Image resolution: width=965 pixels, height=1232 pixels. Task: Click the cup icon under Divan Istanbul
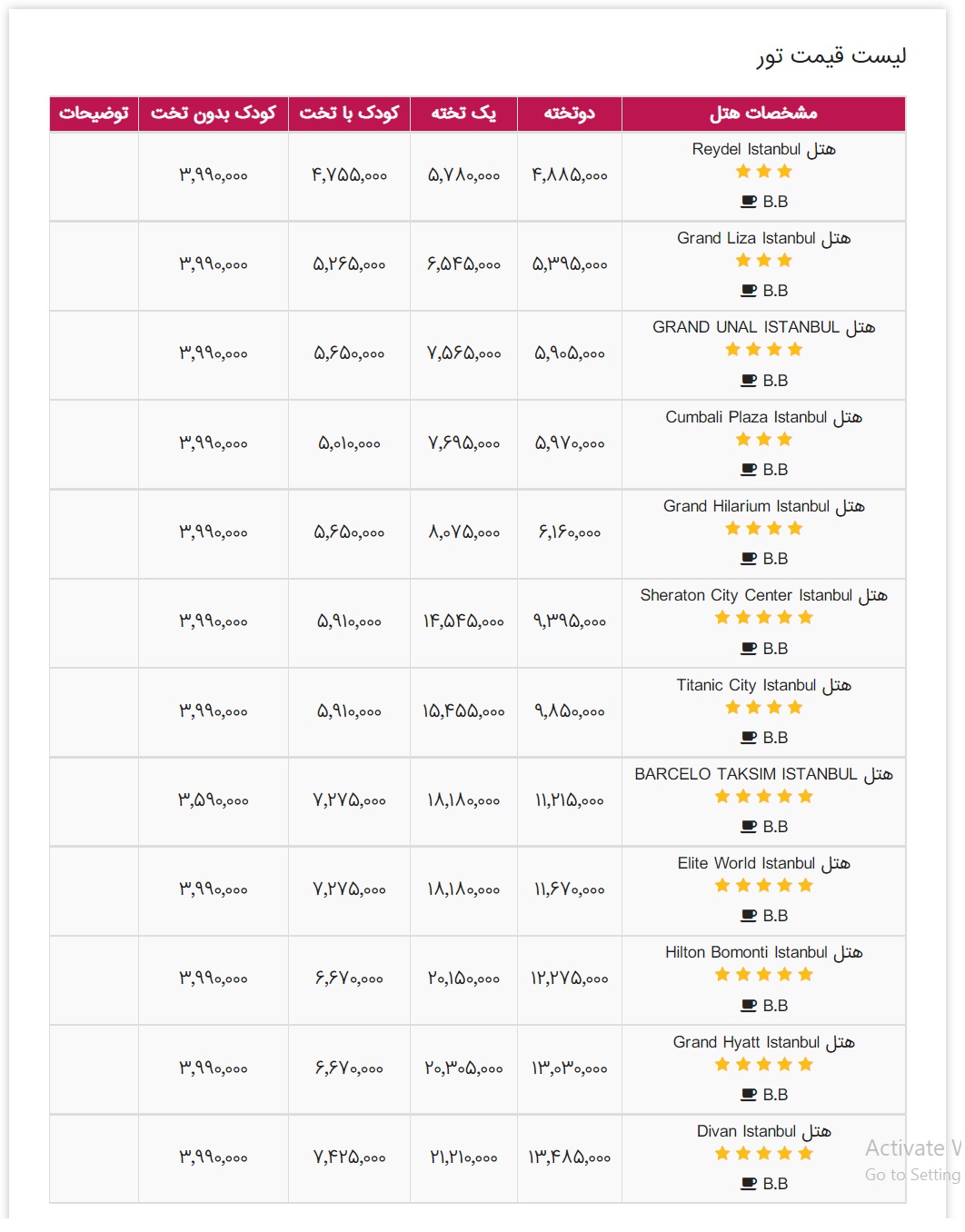[749, 1184]
